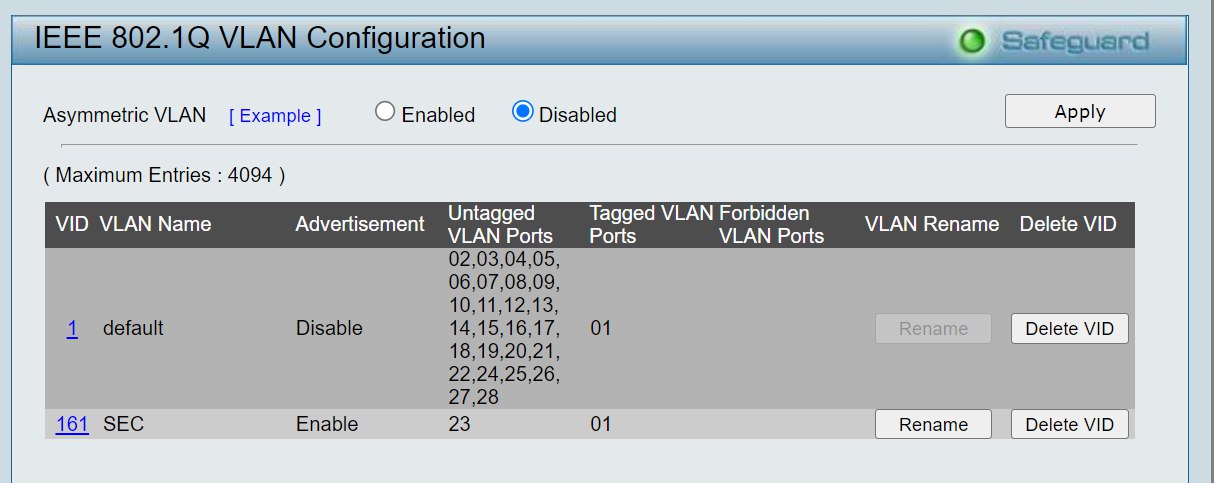Click the untagged port list of default VLAN
This screenshot has width=1214, height=483.
click(505, 328)
